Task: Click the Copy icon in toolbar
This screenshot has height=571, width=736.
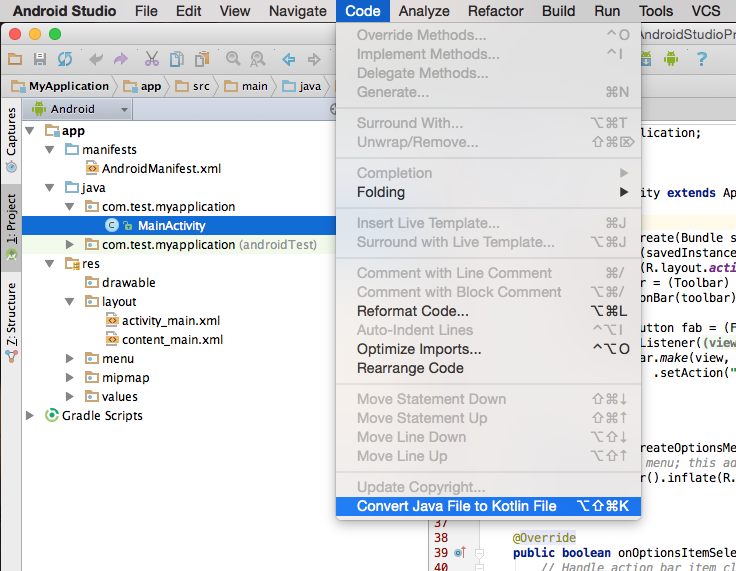Action: pyautogui.click(x=177, y=59)
